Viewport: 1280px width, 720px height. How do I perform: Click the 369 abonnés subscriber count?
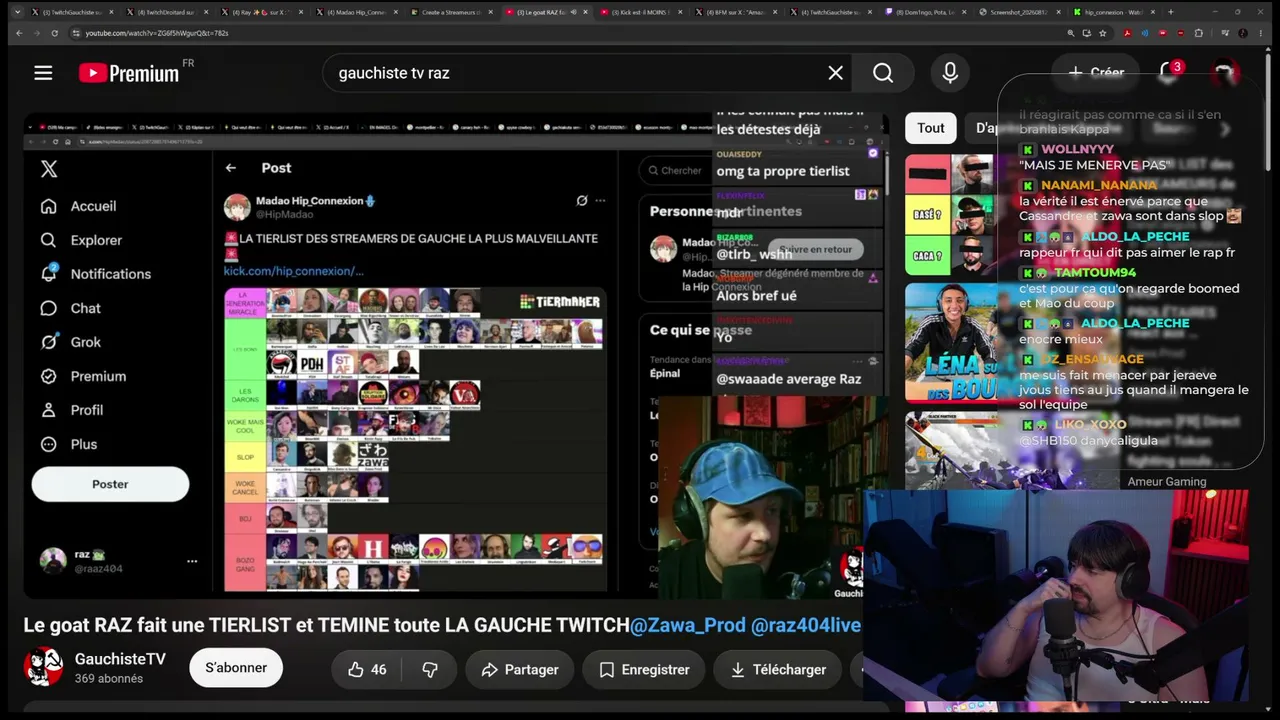click(109, 679)
